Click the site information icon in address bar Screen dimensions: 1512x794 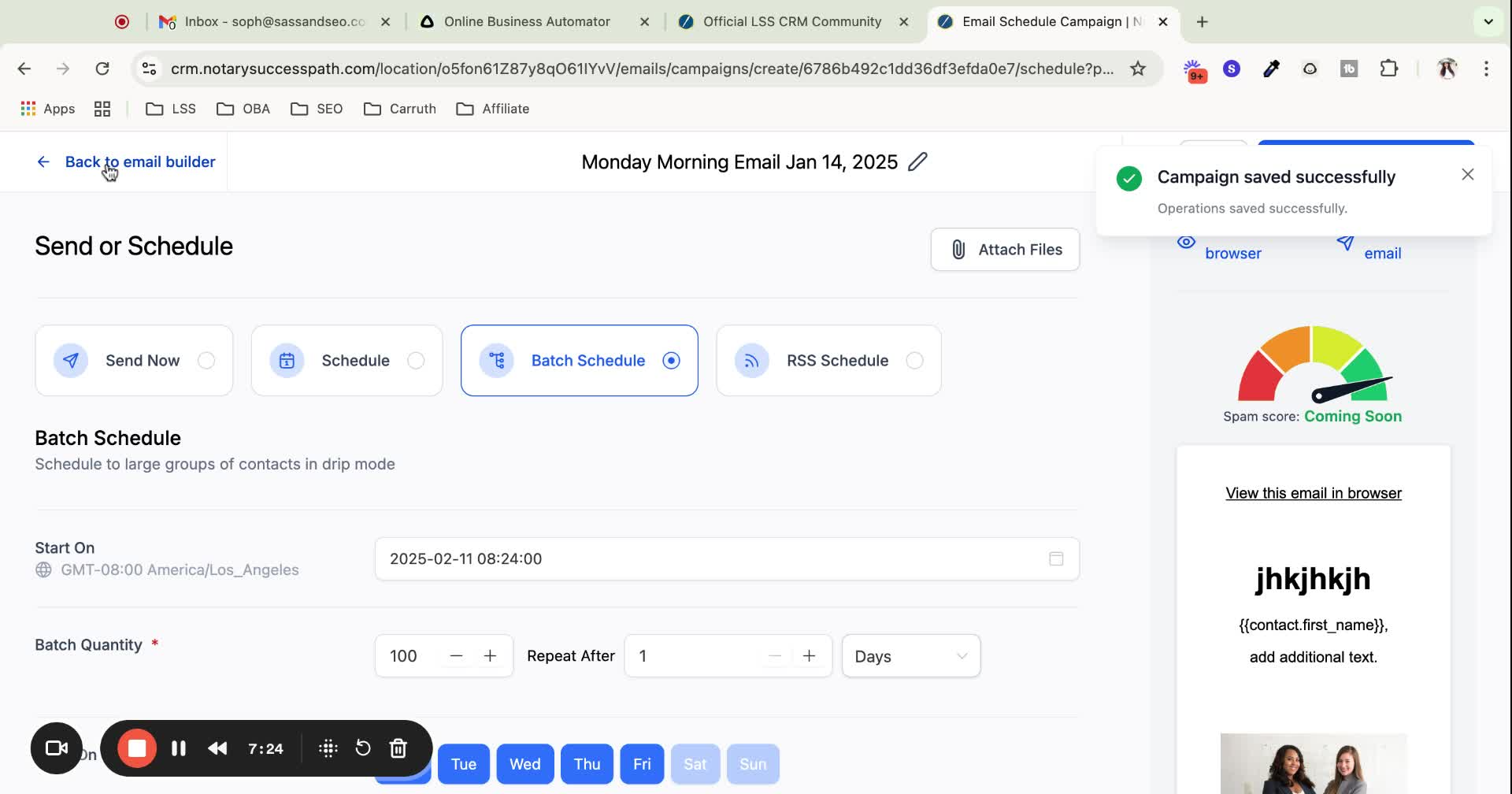pyautogui.click(x=149, y=69)
